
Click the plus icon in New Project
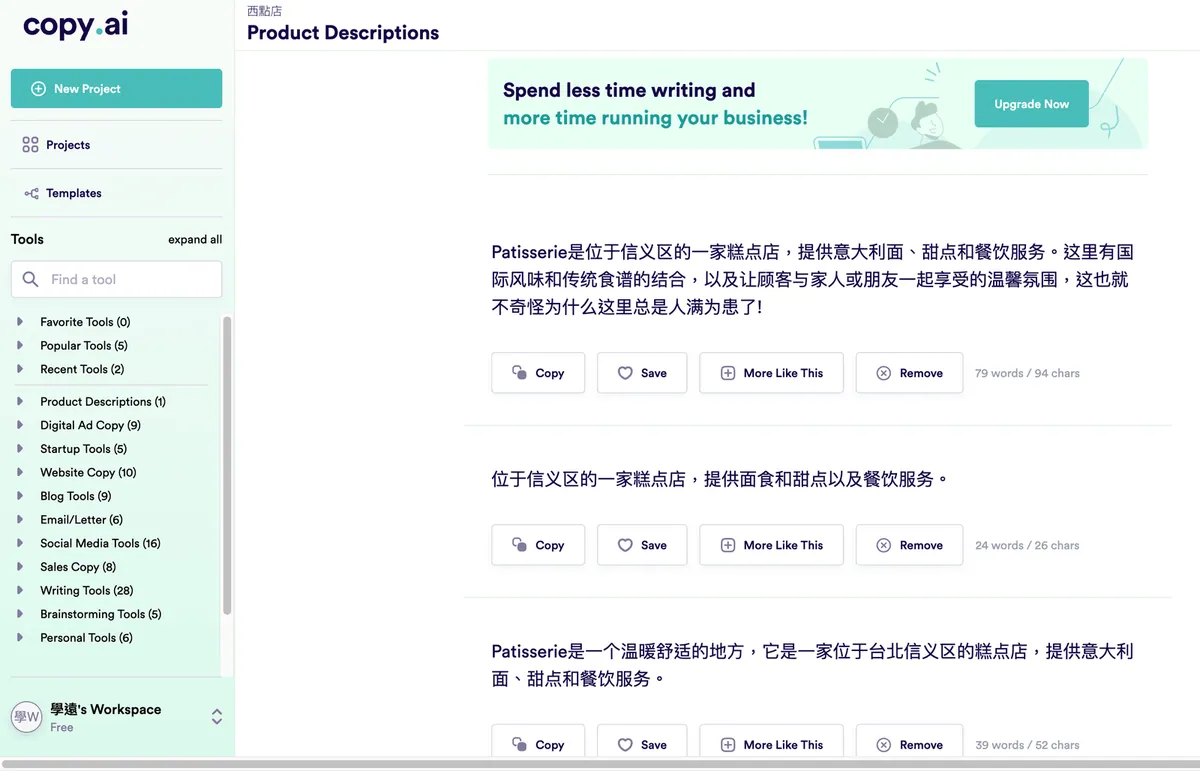coord(38,89)
